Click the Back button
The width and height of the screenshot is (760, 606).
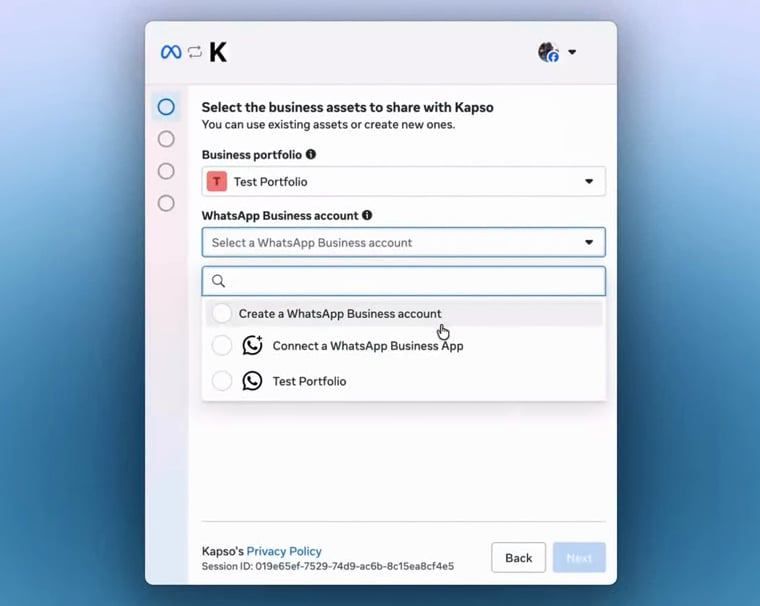coord(519,558)
